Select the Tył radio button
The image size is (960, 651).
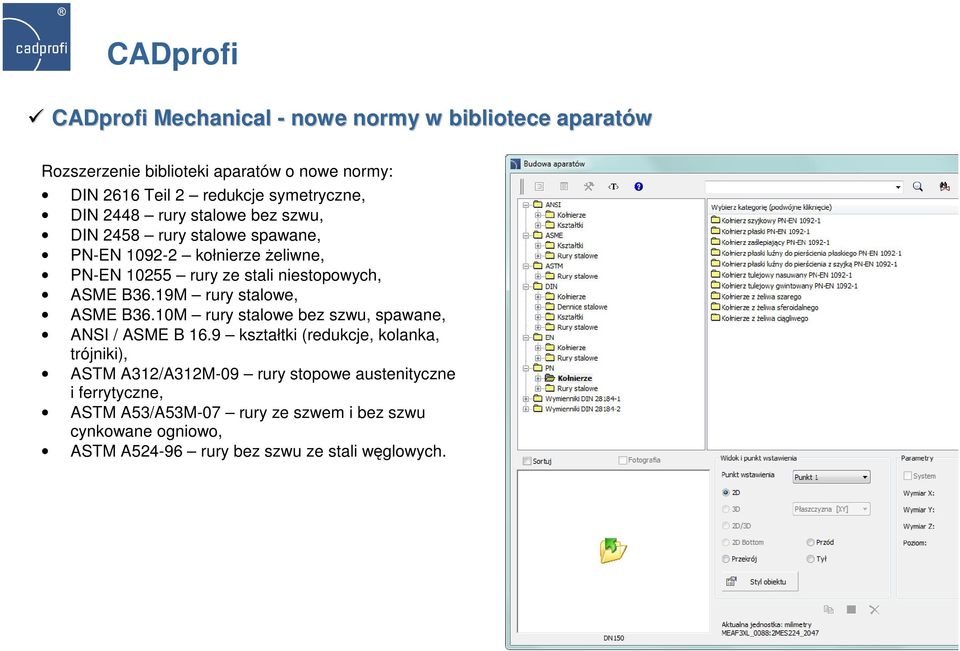click(810, 559)
